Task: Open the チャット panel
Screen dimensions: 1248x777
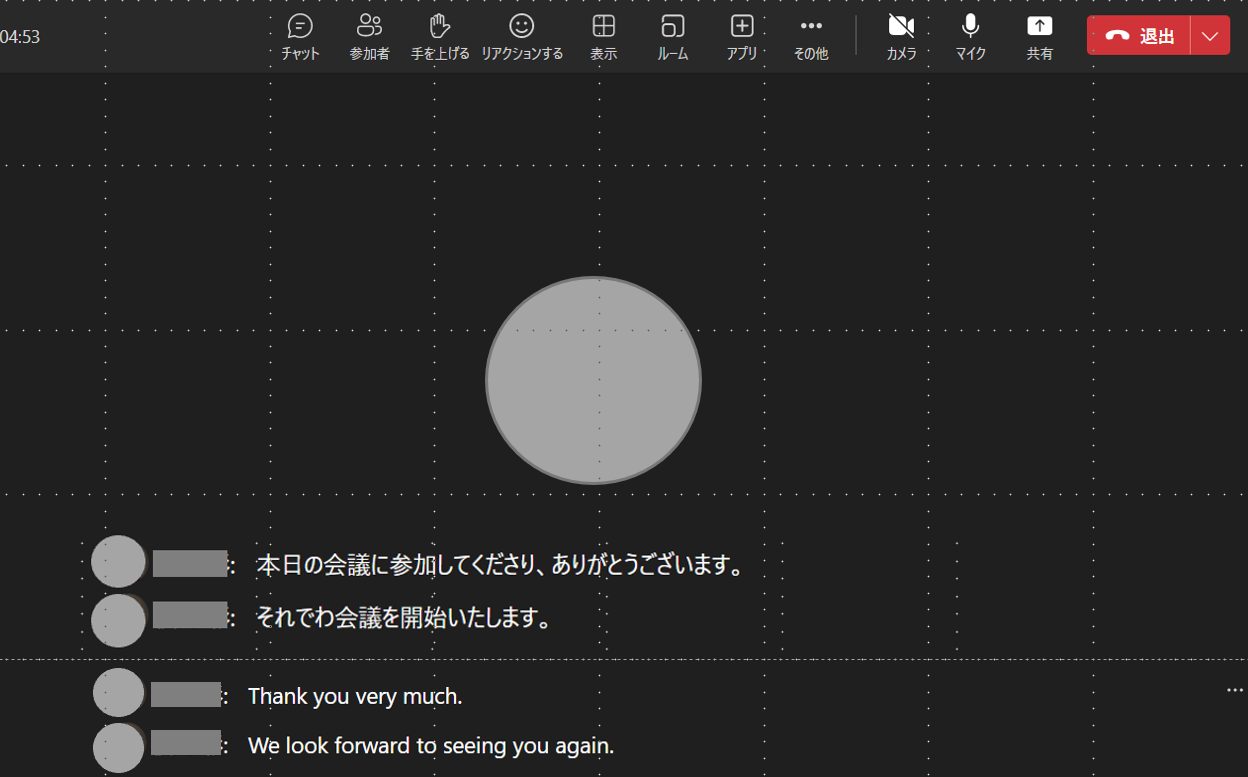Action: [x=300, y=37]
